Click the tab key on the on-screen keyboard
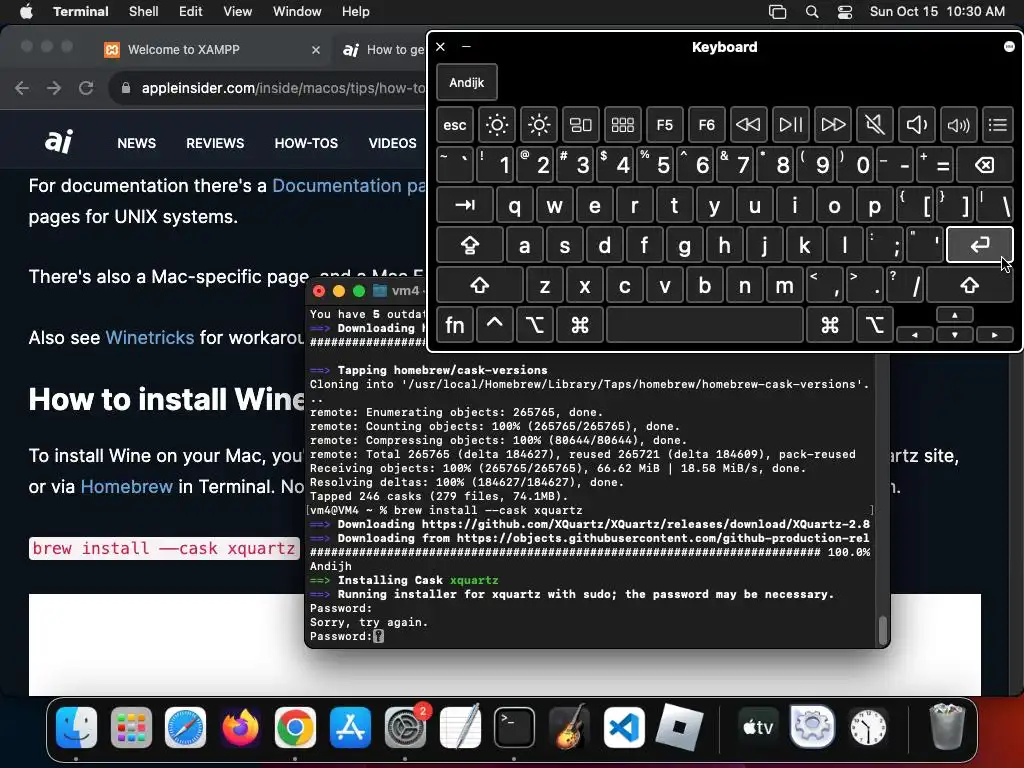 pyautogui.click(x=464, y=206)
